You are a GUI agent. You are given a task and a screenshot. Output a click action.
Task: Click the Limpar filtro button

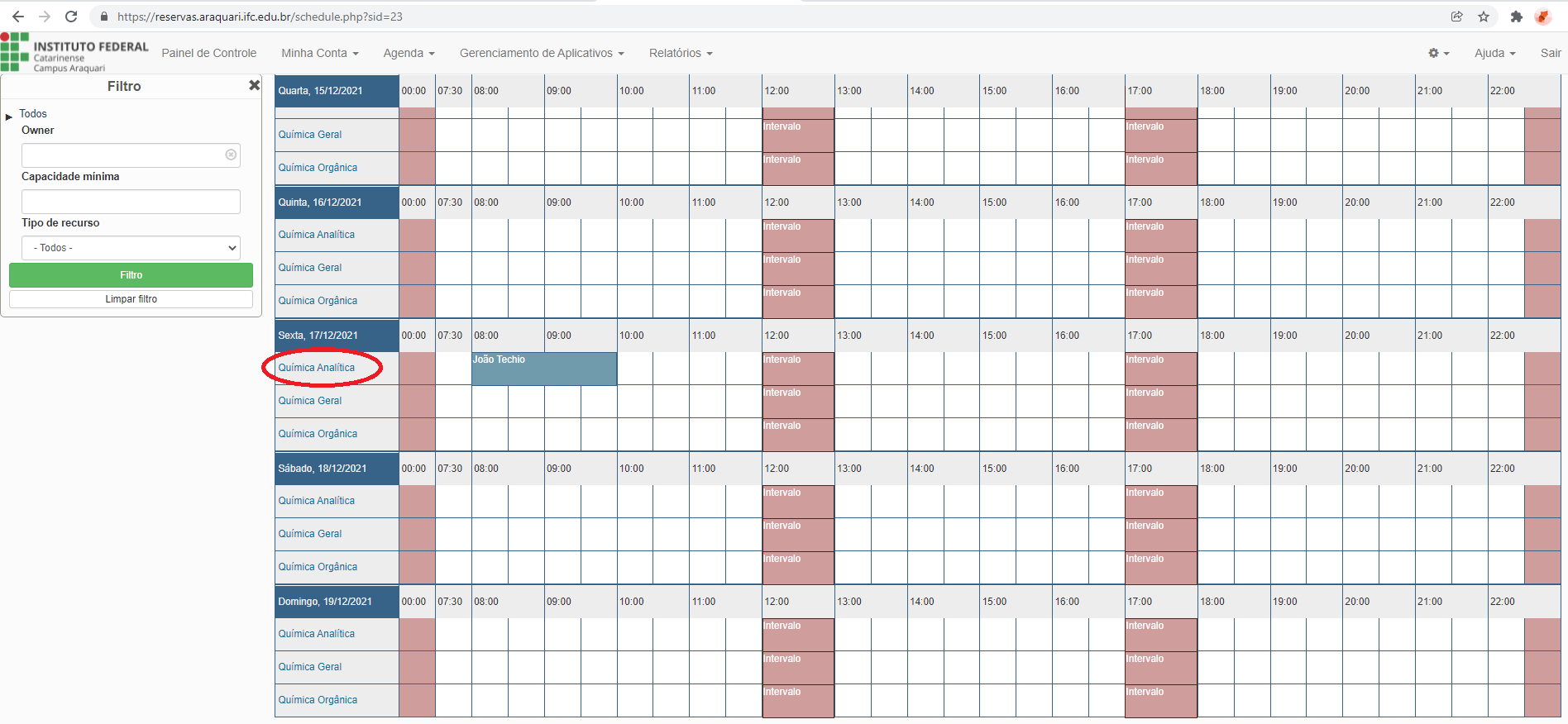click(131, 299)
